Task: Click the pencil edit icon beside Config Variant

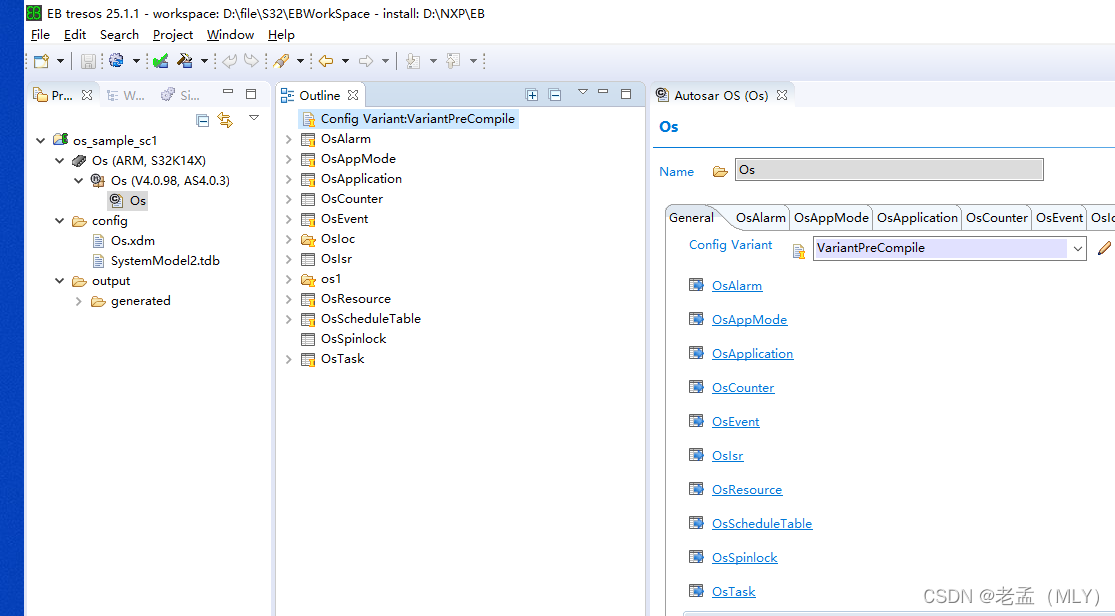Action: tap(1104, 248)
